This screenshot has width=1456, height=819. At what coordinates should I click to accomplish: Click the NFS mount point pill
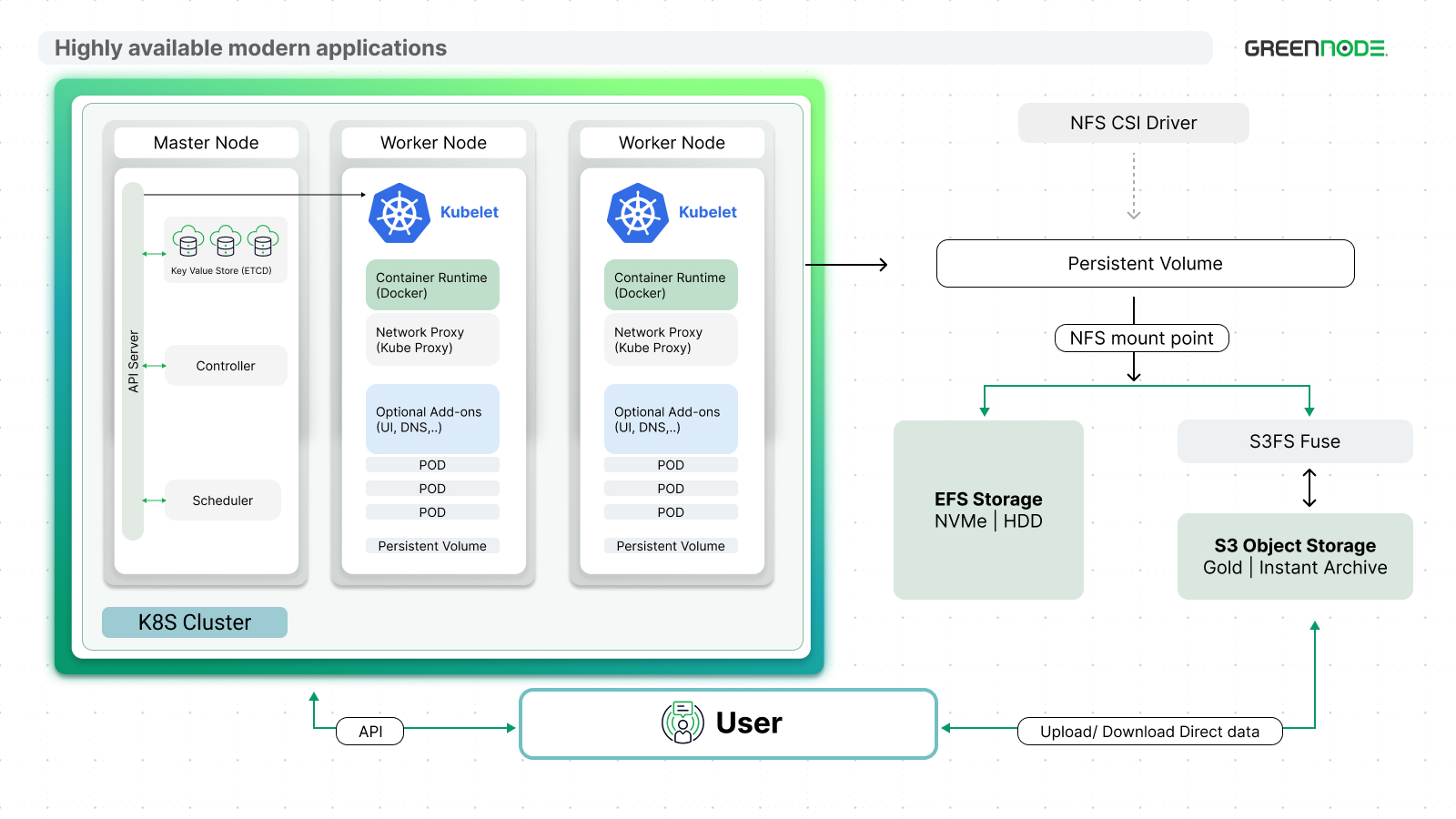(x=1142, y=339)
